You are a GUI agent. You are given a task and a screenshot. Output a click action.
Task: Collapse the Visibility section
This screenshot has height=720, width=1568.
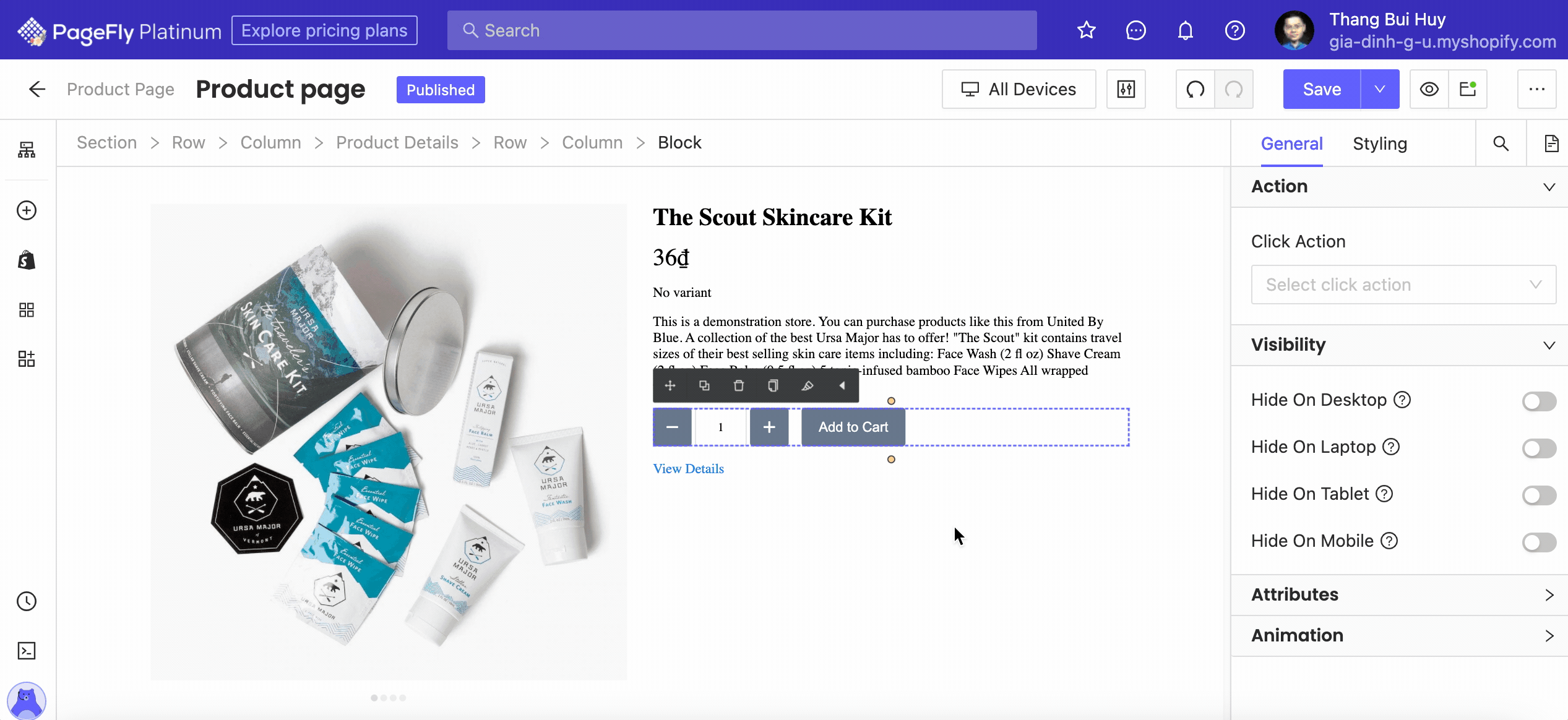click(x=1400, y=345)
